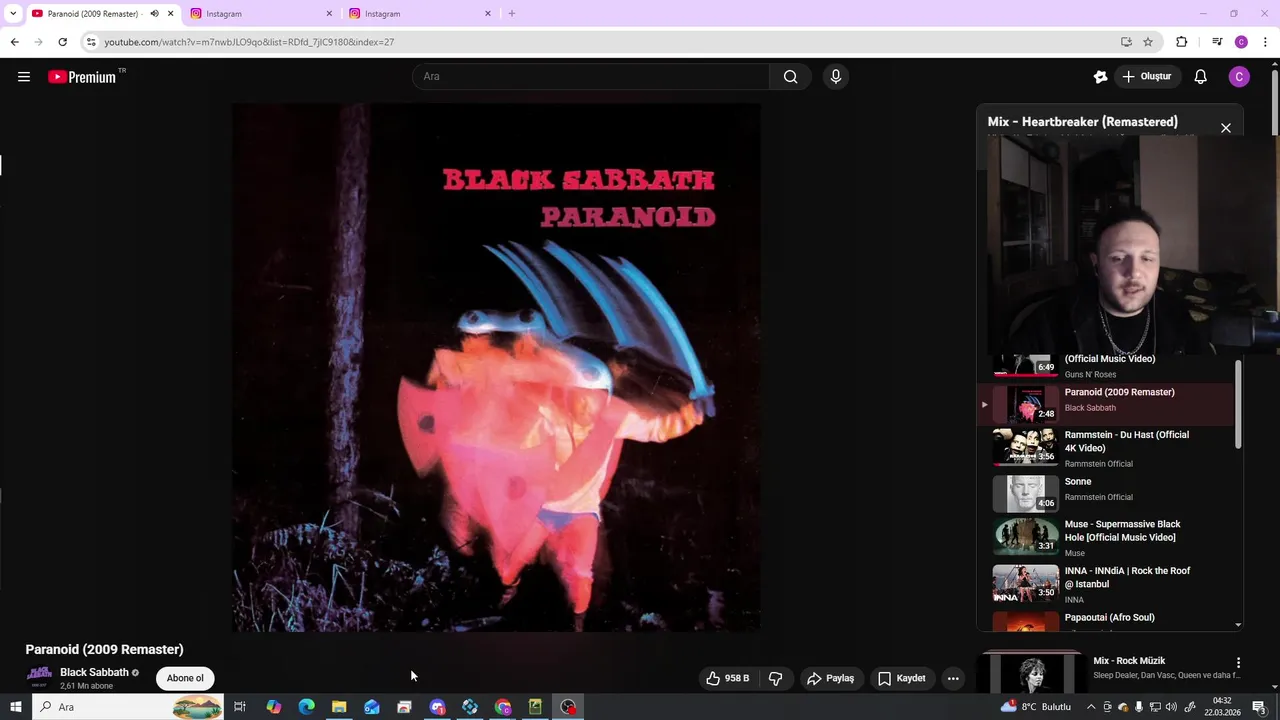Open the media control icon in toolbar

click(x=1217, y=42)
